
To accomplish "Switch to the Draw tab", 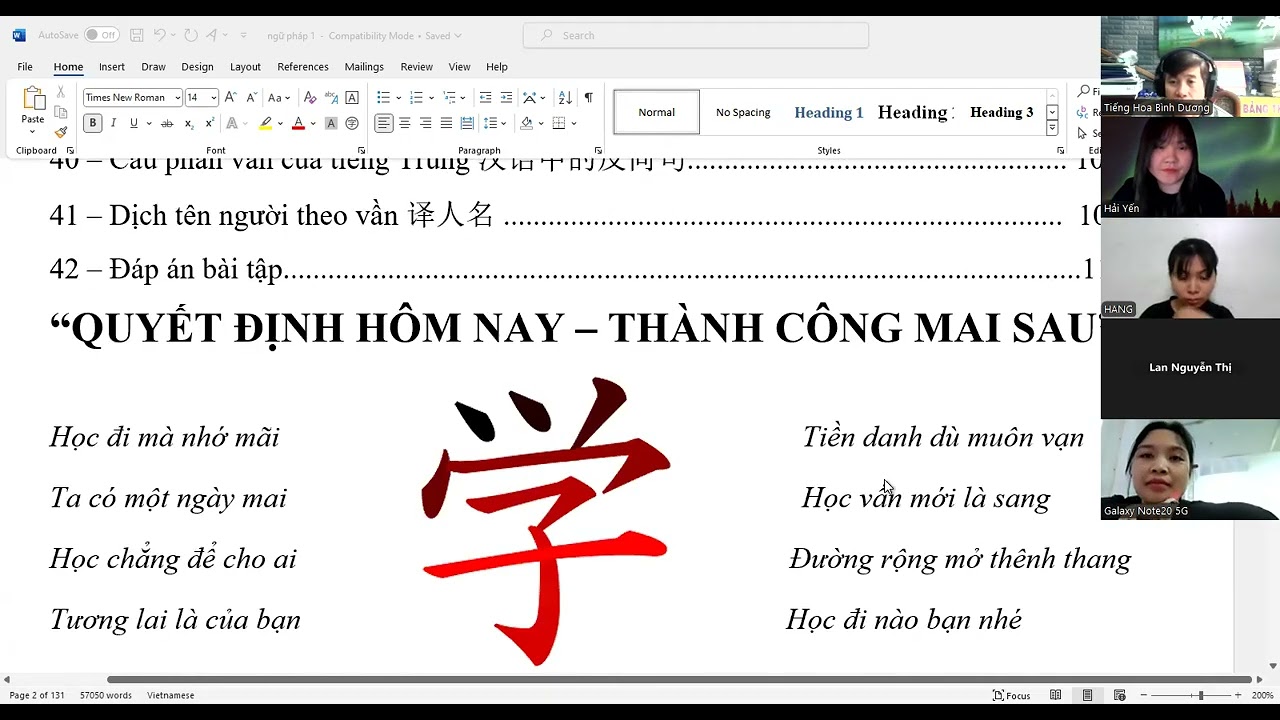I will tap(153, 67).
